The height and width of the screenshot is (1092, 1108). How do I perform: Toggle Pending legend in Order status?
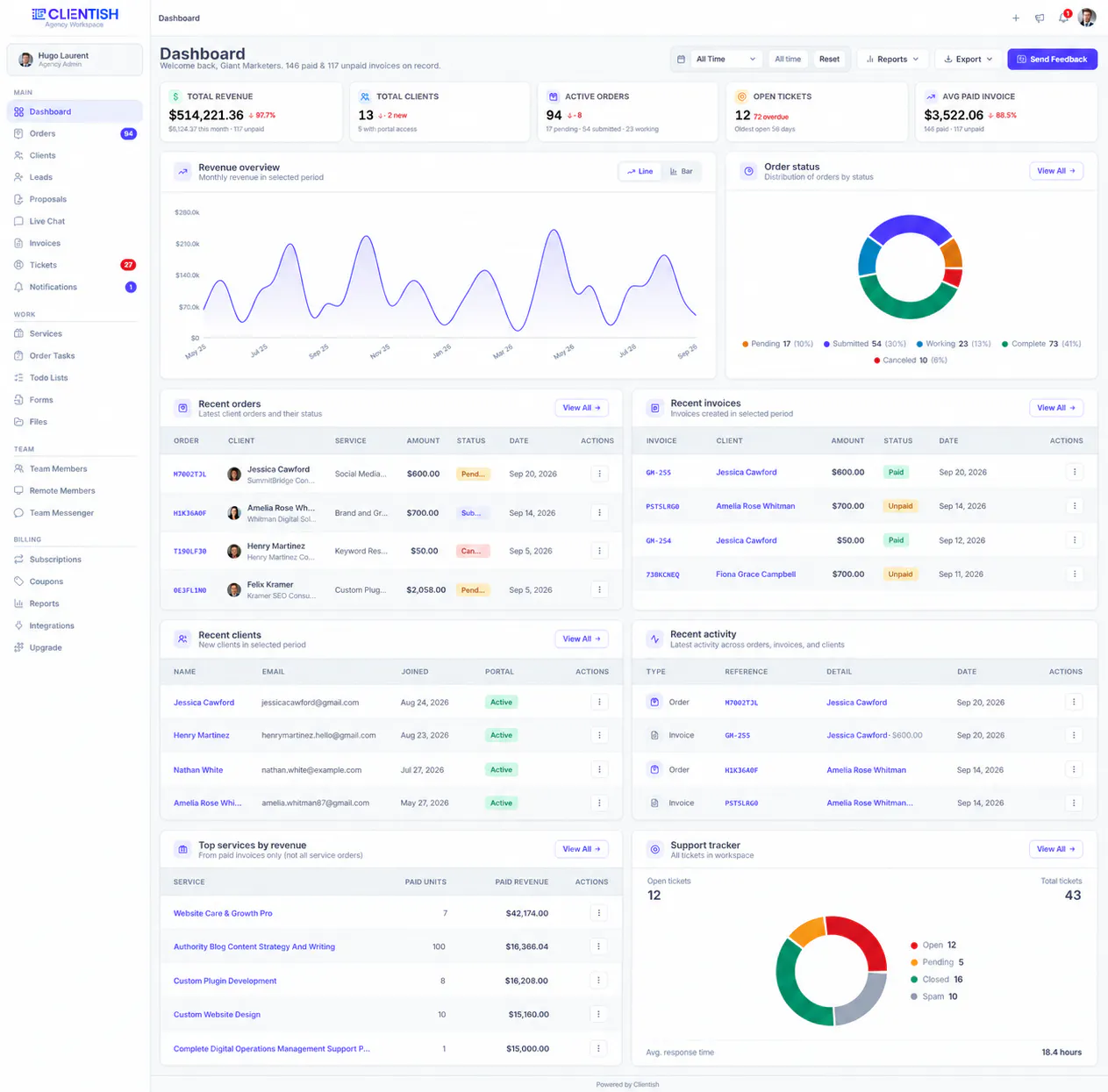pos(778,344)
